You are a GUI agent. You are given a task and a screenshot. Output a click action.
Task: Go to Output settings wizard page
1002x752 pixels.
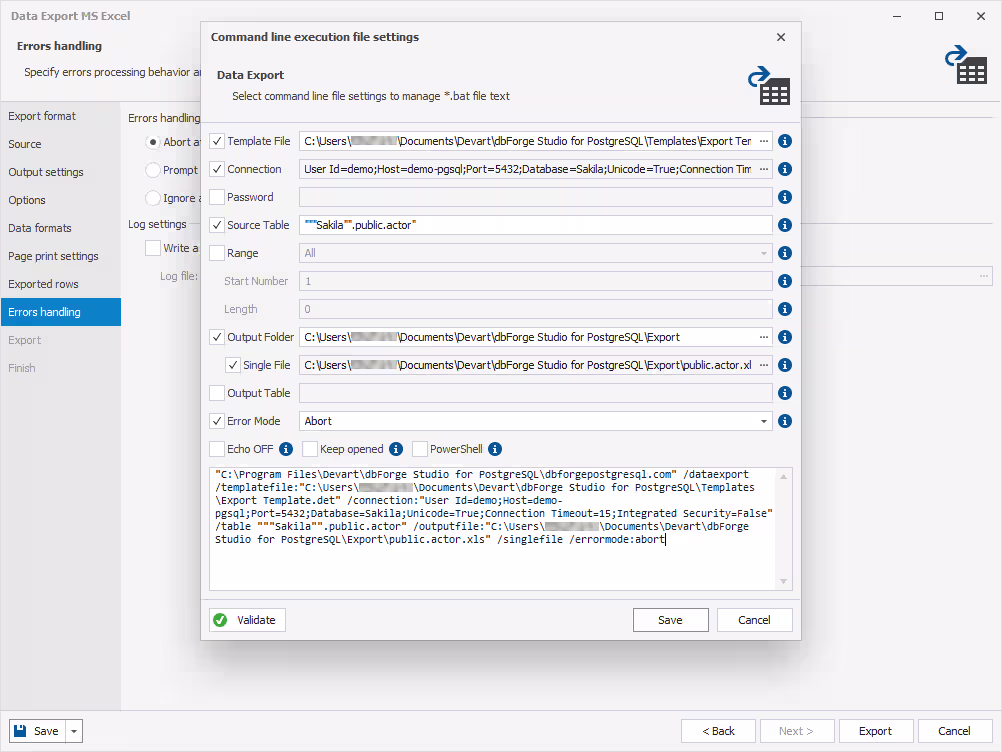(61, 172)
